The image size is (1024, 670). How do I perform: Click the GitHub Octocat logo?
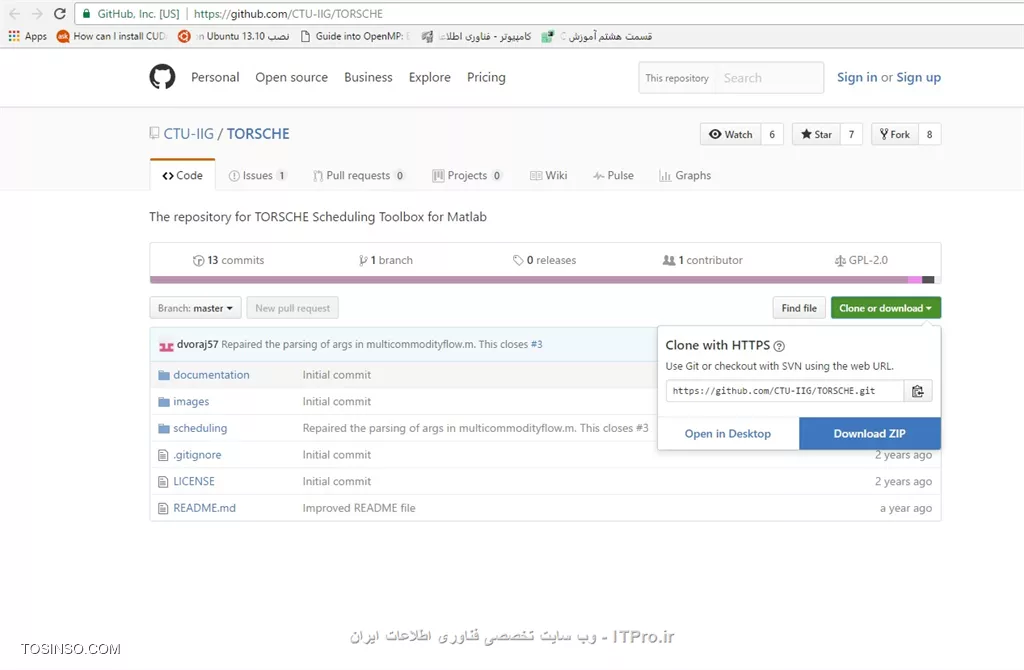(x=162, y=77)
